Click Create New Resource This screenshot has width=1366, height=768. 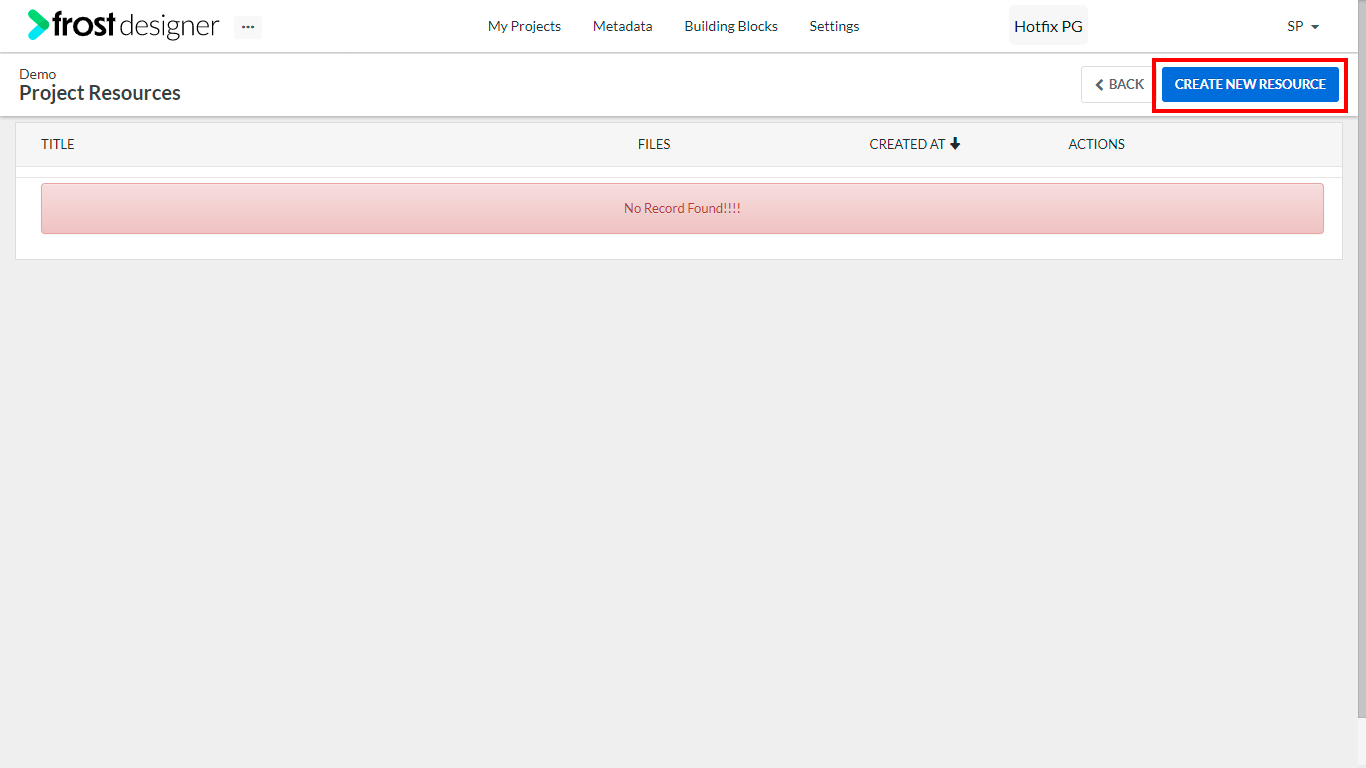1250,84
